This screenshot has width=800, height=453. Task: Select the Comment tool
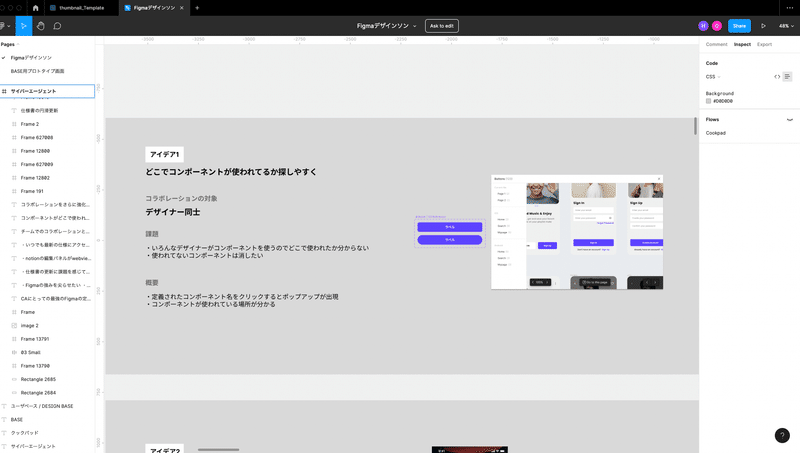point(57,26)
